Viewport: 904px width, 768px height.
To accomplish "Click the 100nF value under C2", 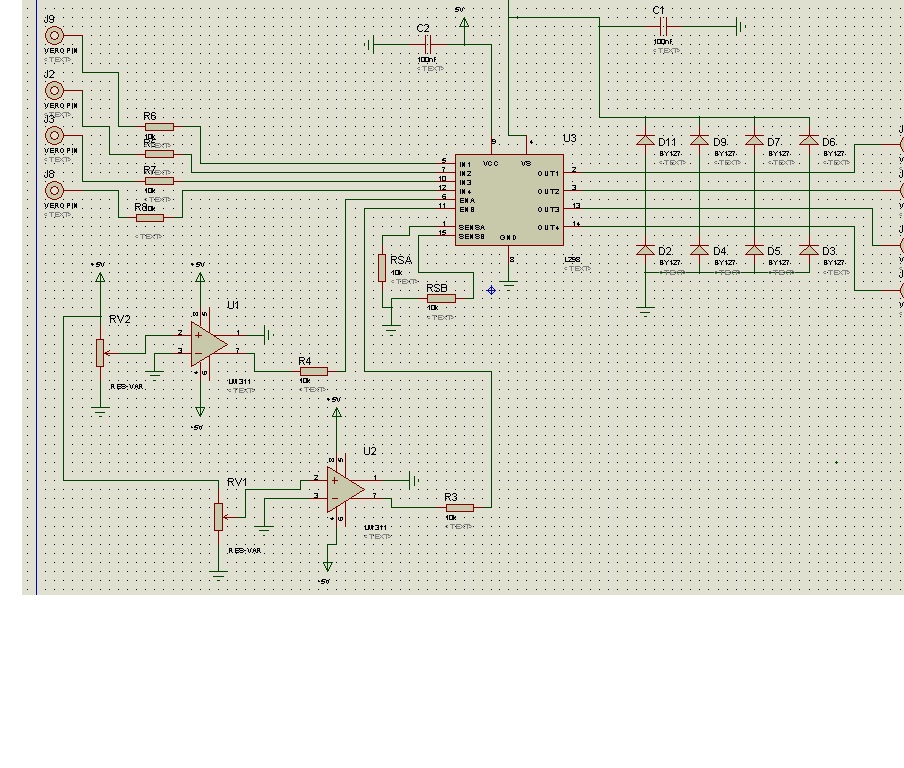I will [x=427, y=59].
